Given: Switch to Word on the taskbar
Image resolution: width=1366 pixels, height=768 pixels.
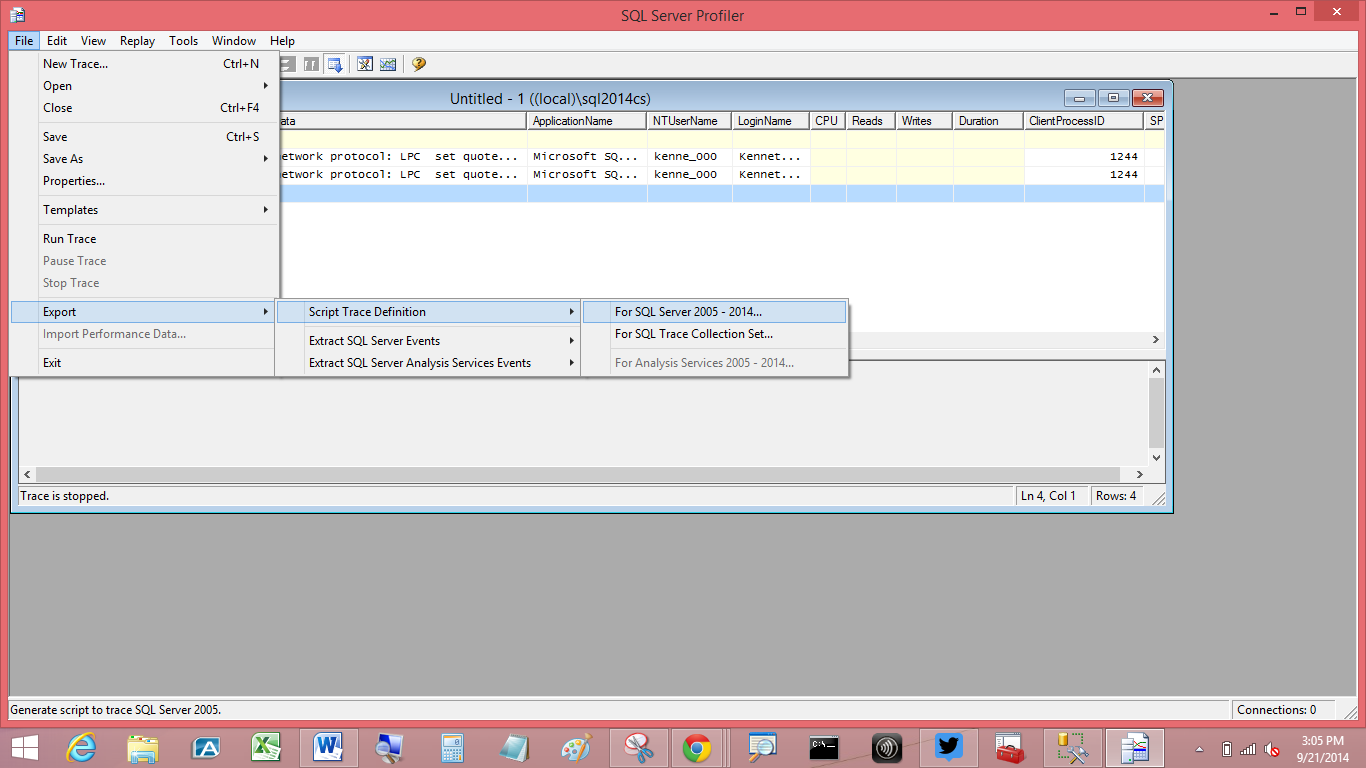Looking at the screenshot, I should pos(328,747).
